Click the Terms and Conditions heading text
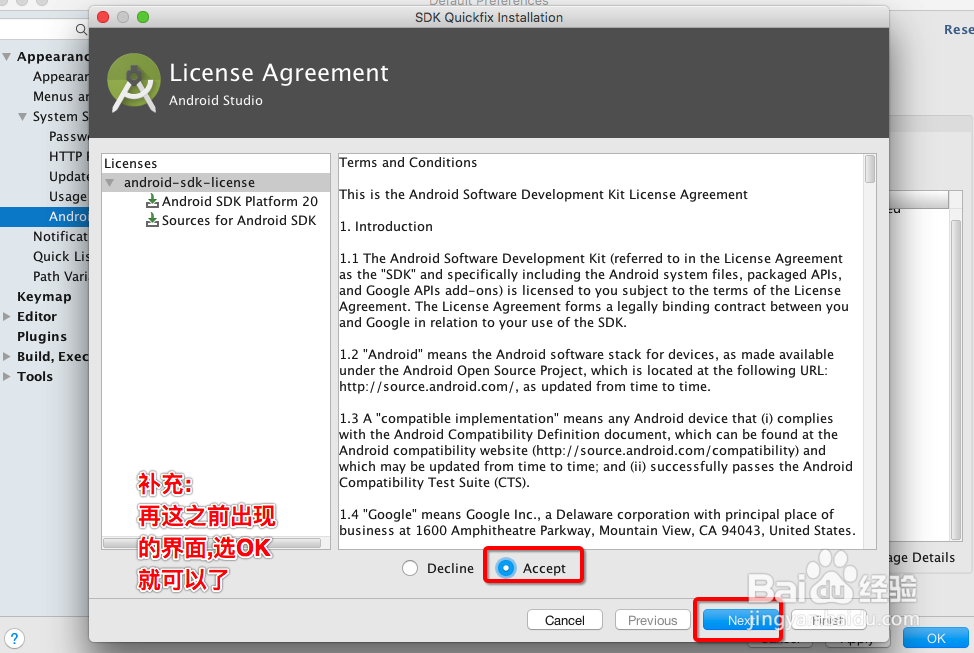 [408, 162]
